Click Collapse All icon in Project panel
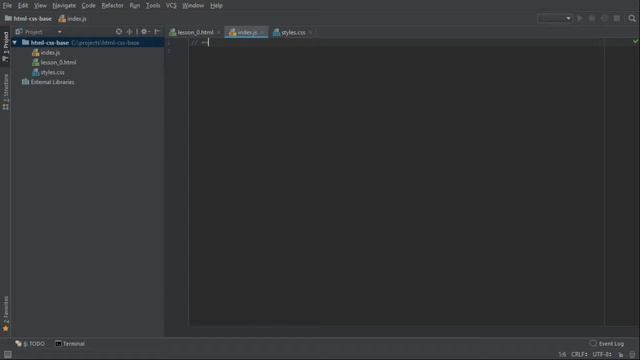 point(130,32)
